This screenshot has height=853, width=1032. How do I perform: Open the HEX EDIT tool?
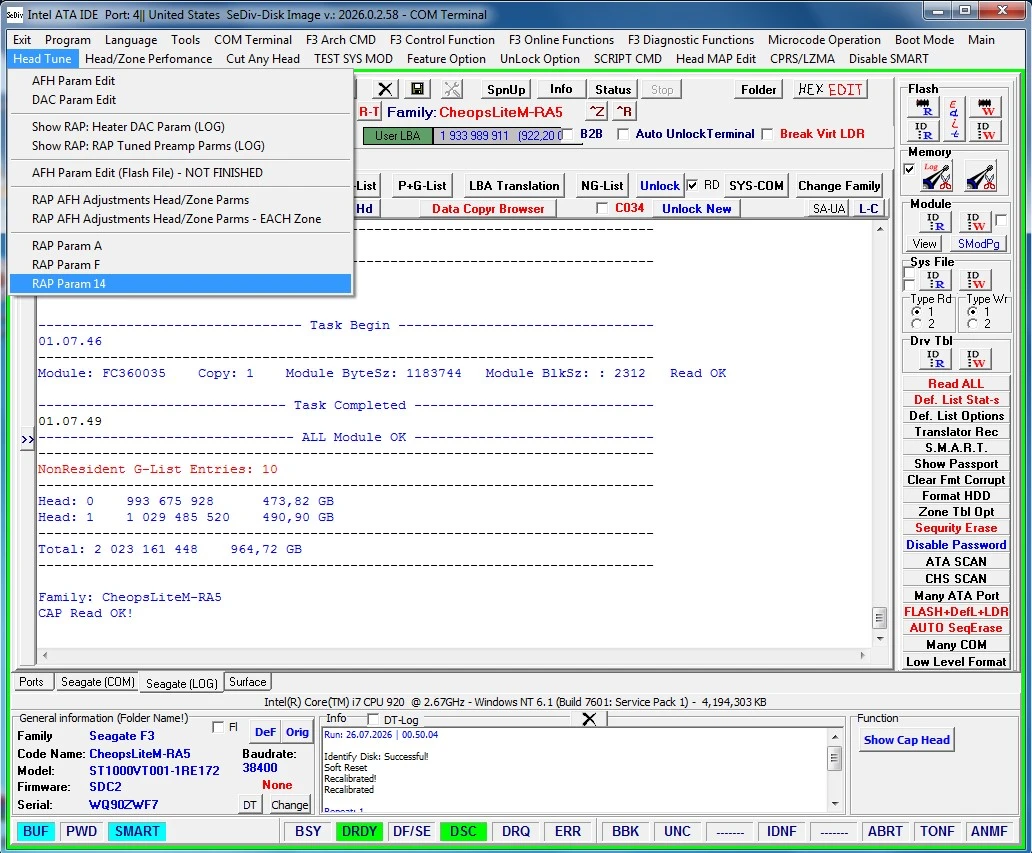tap(830, 90)
